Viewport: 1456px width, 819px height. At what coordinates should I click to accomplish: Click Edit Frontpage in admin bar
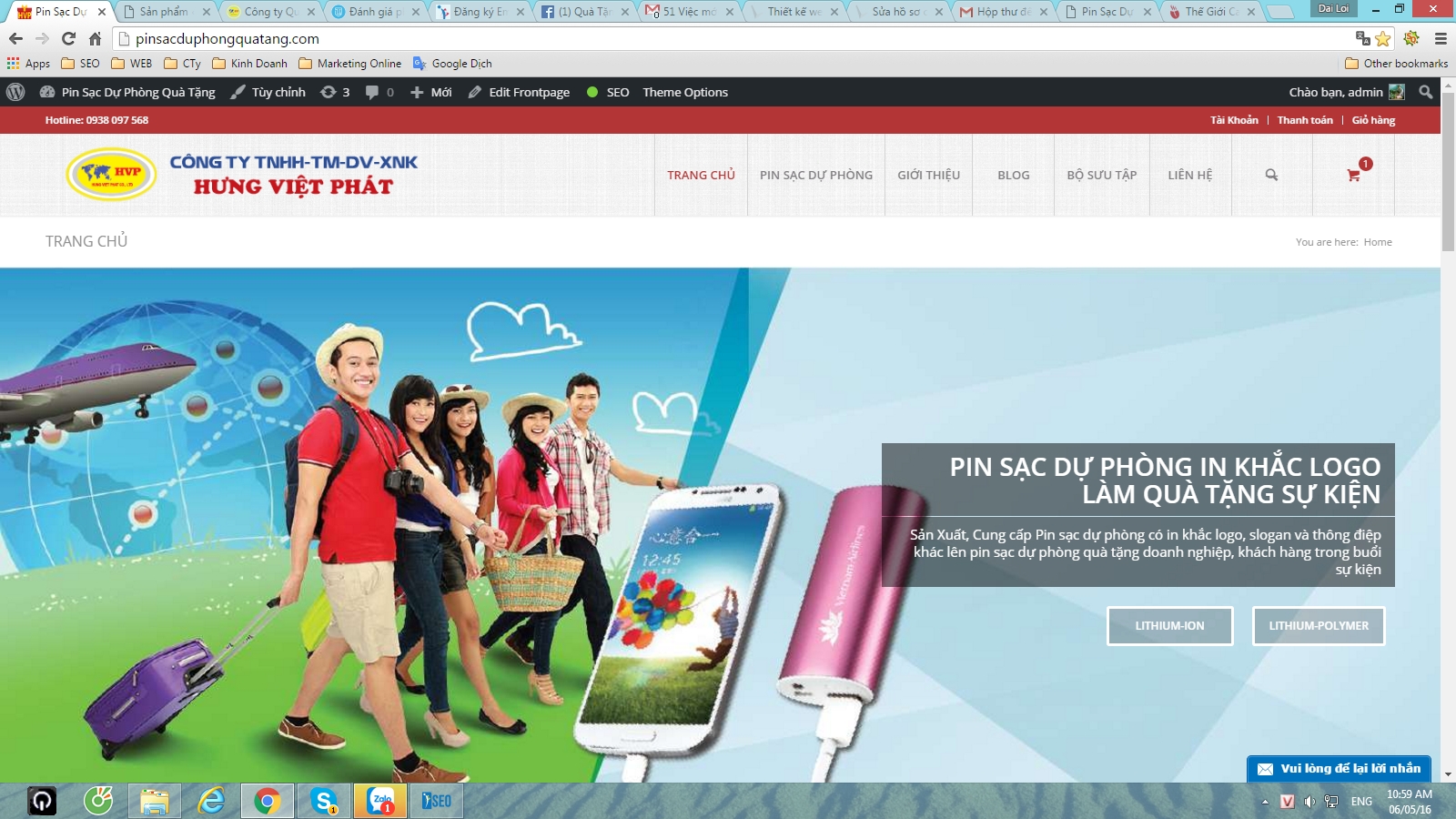pyautogui.click(x=520, y=92)
